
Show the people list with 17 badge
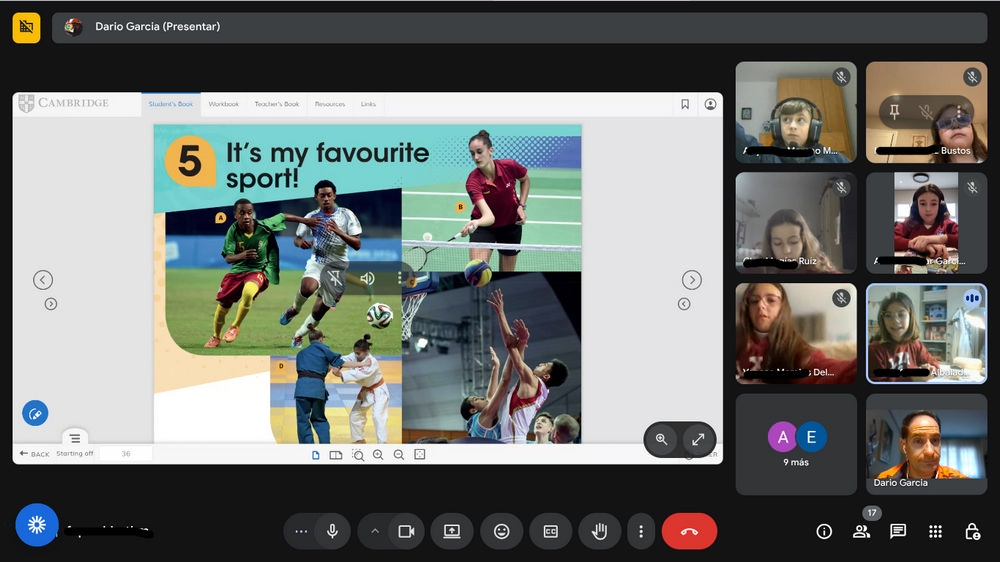point(861,531)
